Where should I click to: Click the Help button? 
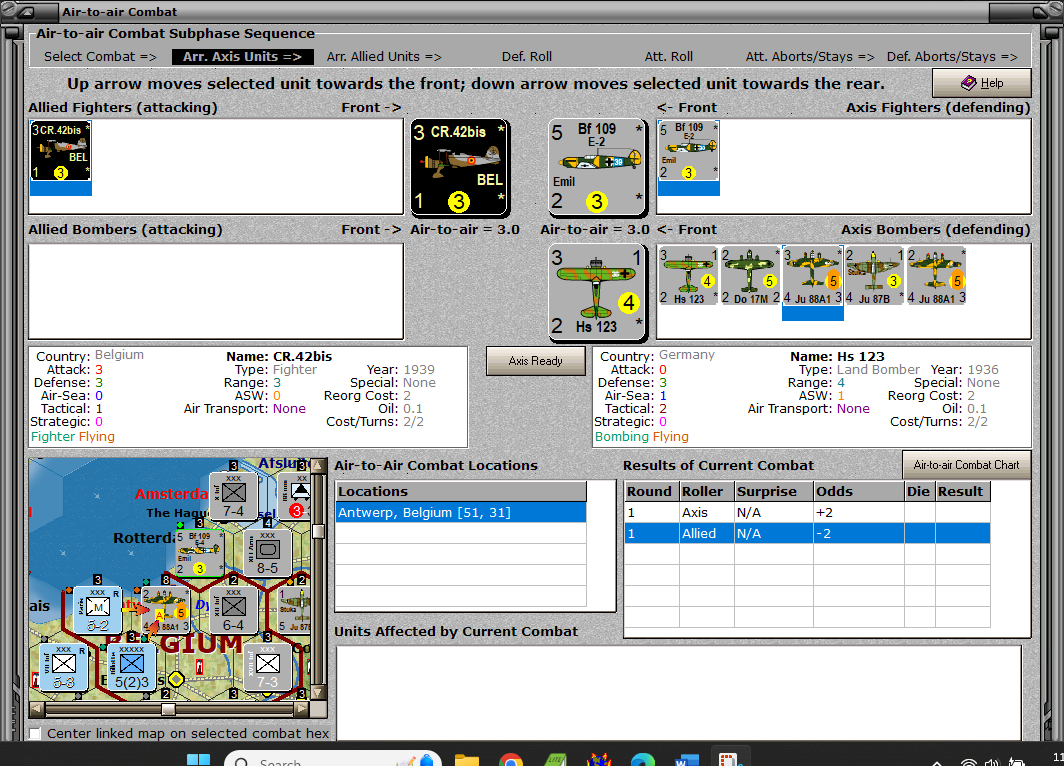coord(981,83)
